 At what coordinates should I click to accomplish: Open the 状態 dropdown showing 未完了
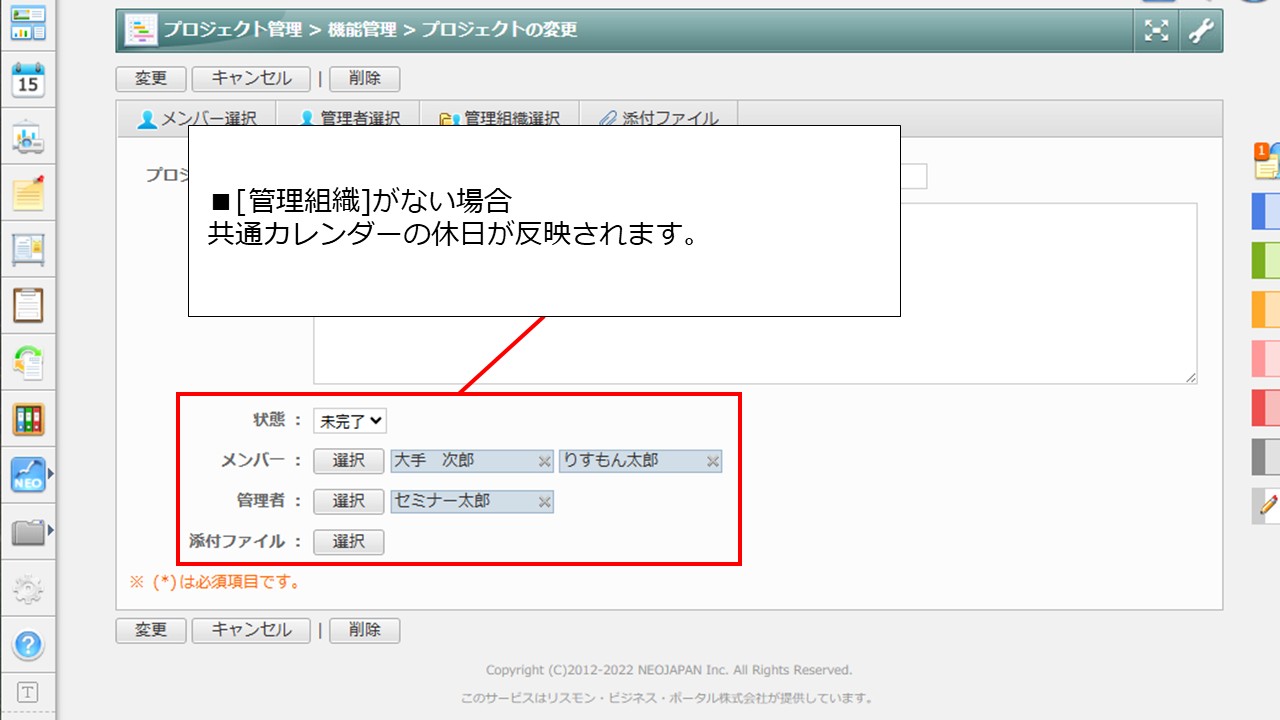tap(349, 421)
